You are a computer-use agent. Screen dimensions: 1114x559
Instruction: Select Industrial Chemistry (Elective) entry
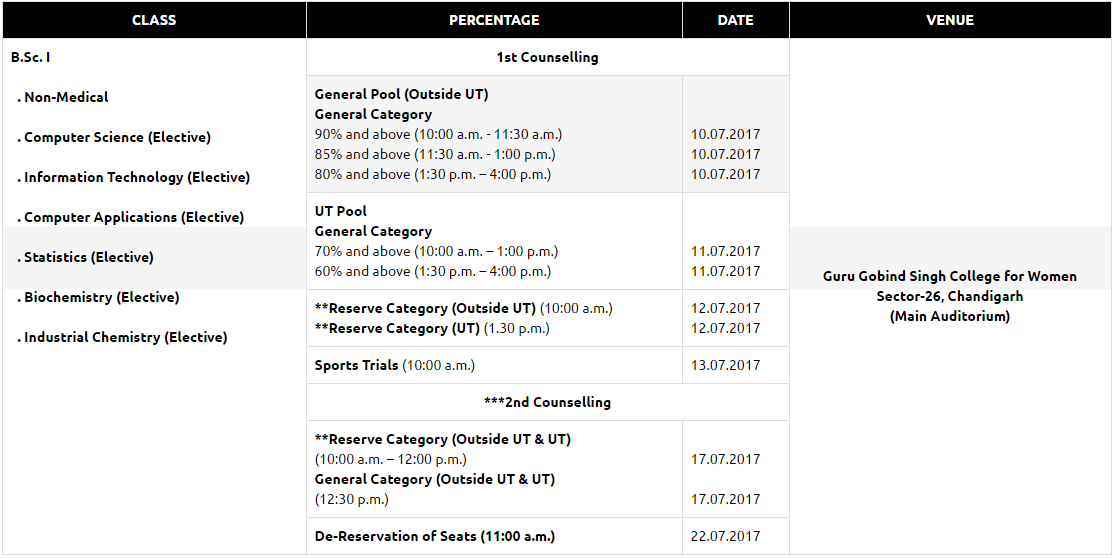click(122, 337)
